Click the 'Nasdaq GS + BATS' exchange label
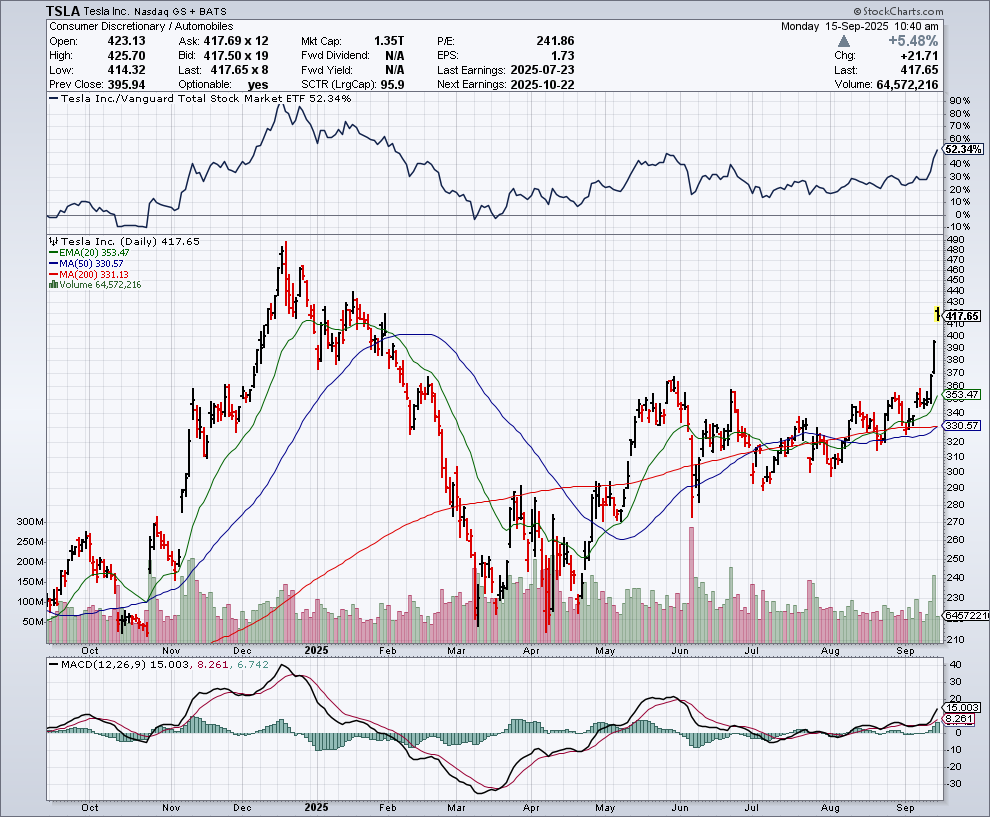This screenshot has width=990, height=817. (x=179, y=11)
